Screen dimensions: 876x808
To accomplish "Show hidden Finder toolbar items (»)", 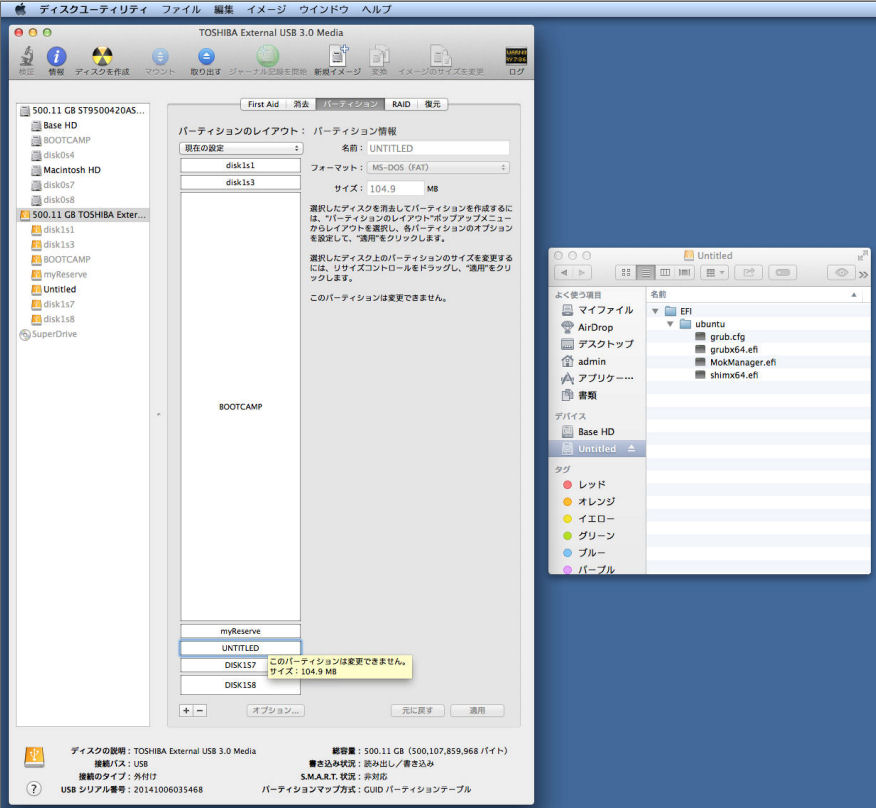I will 864,274.
